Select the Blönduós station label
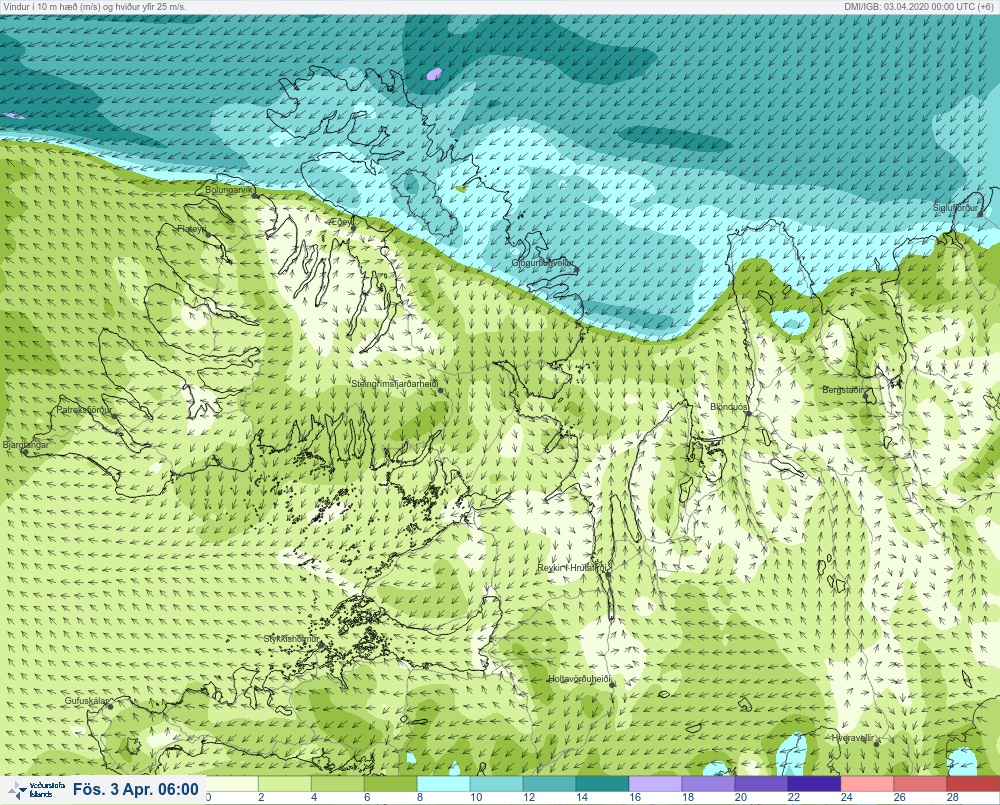 [728, 407]
